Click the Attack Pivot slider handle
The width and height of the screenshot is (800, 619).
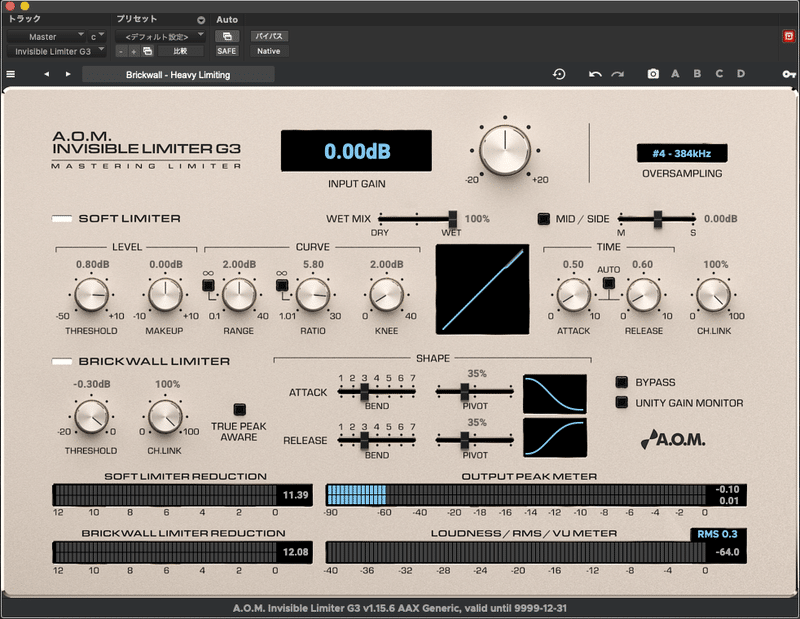click(x=465, y=392)
